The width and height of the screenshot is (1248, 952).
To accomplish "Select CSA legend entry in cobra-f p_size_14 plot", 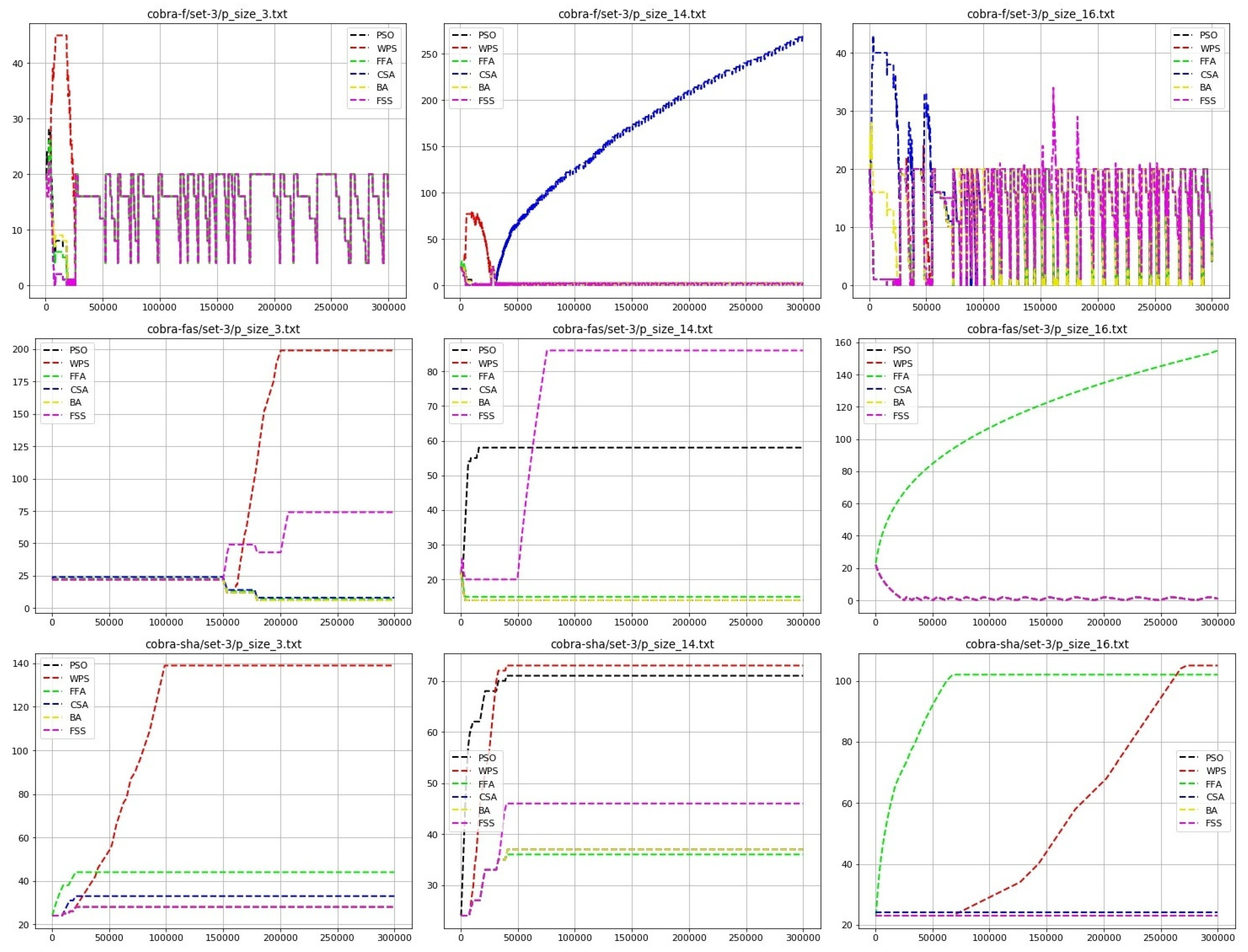I will point(487,74).
